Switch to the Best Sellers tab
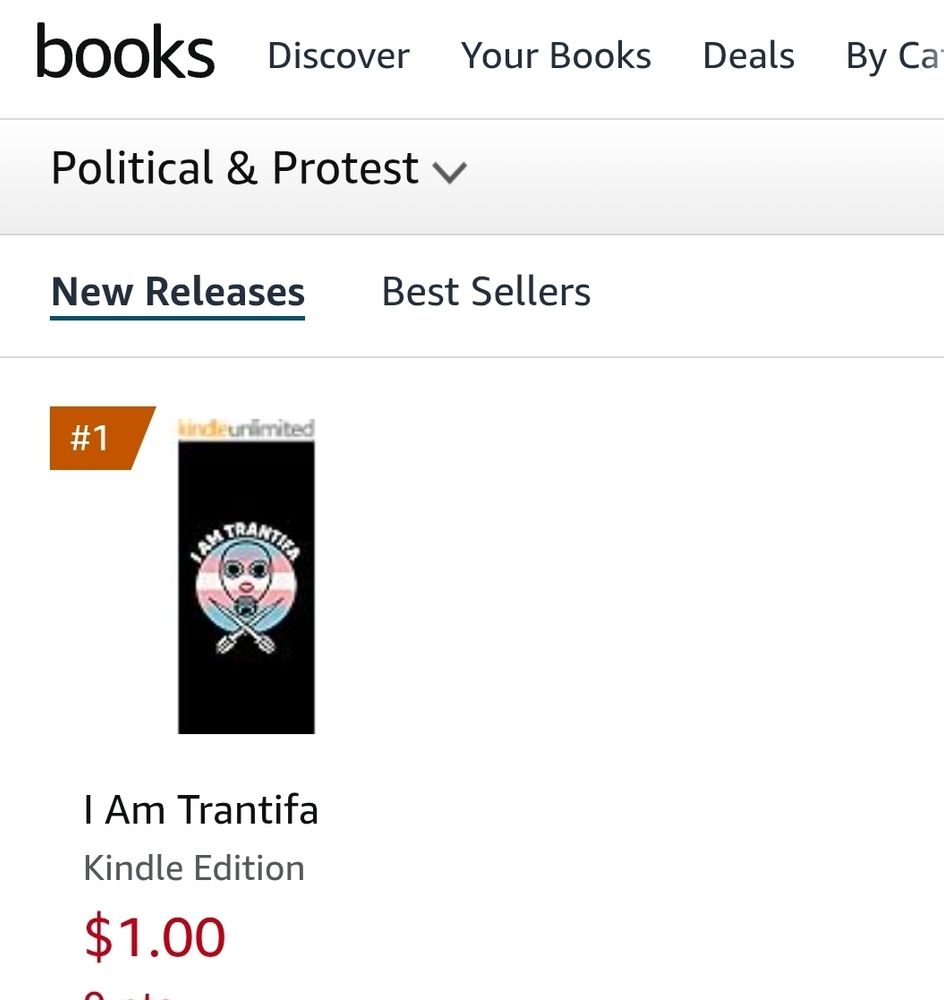Screen dimensions: 944x1000 486,292
